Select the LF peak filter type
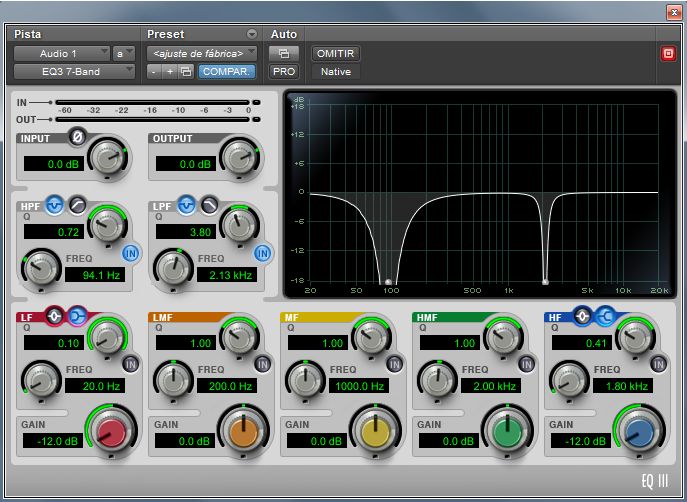 (x=54, y=317)
